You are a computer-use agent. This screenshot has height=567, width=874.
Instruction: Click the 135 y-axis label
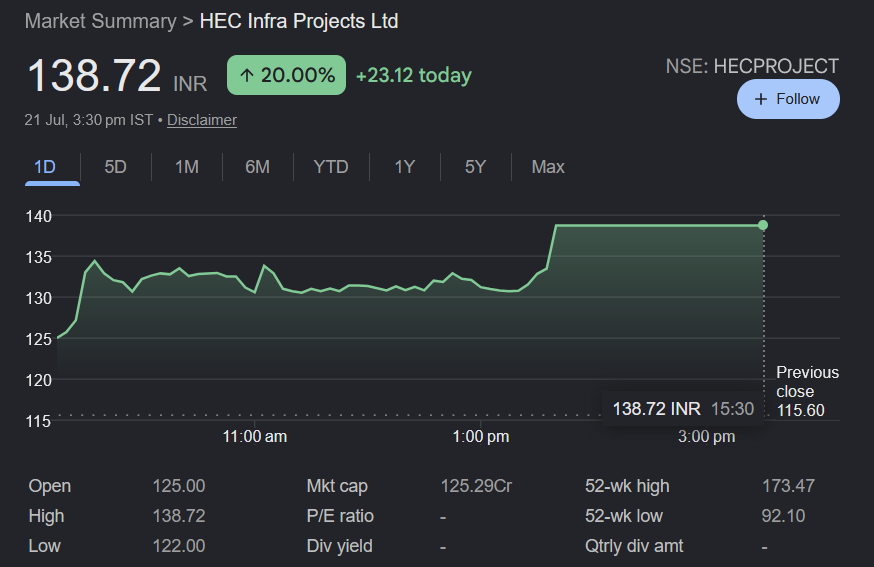coord(38,258)
